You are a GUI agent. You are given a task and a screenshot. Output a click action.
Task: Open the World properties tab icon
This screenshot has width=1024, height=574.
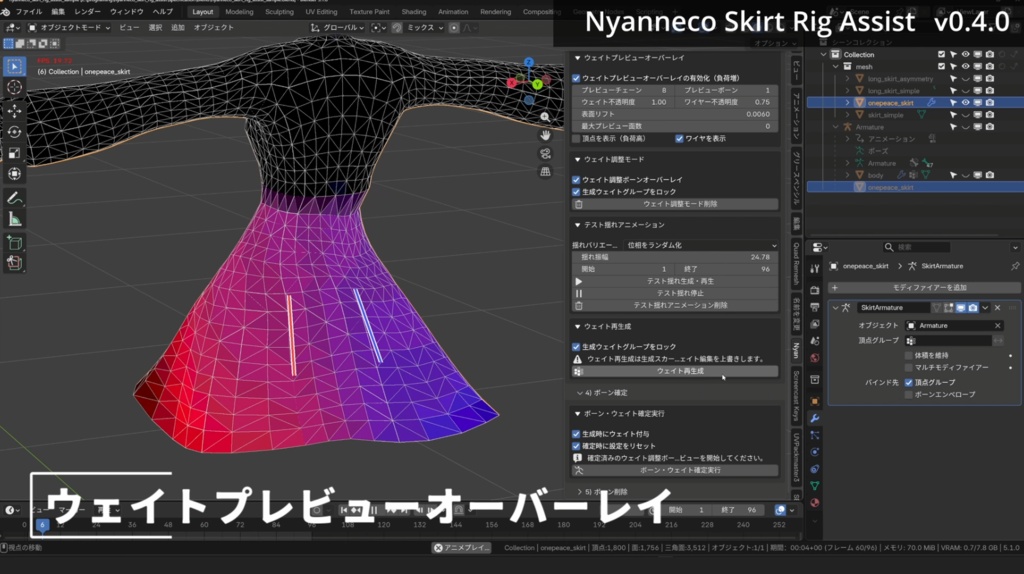814,358
